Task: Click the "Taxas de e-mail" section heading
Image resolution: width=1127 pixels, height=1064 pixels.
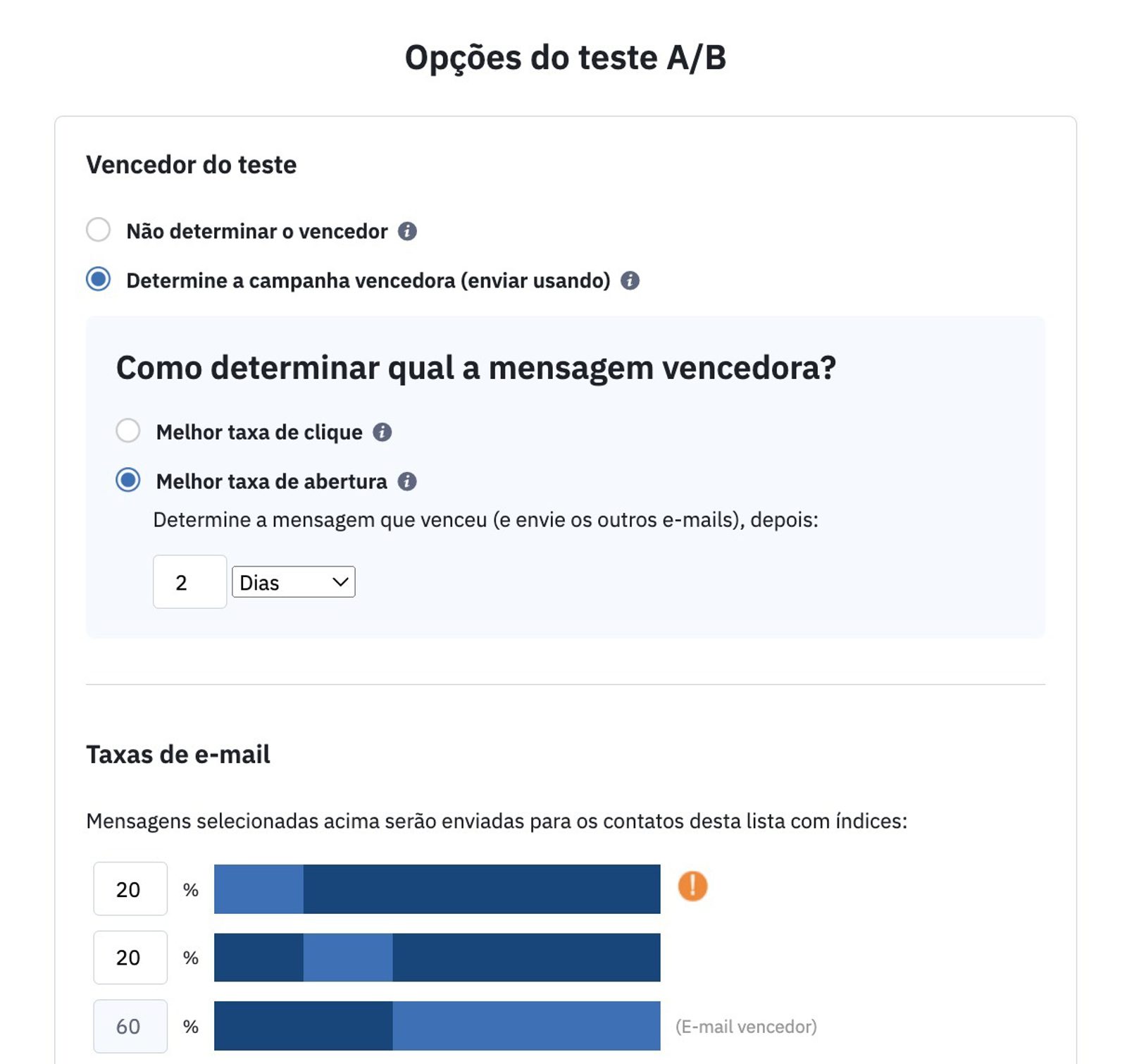Action: (178, 755)
